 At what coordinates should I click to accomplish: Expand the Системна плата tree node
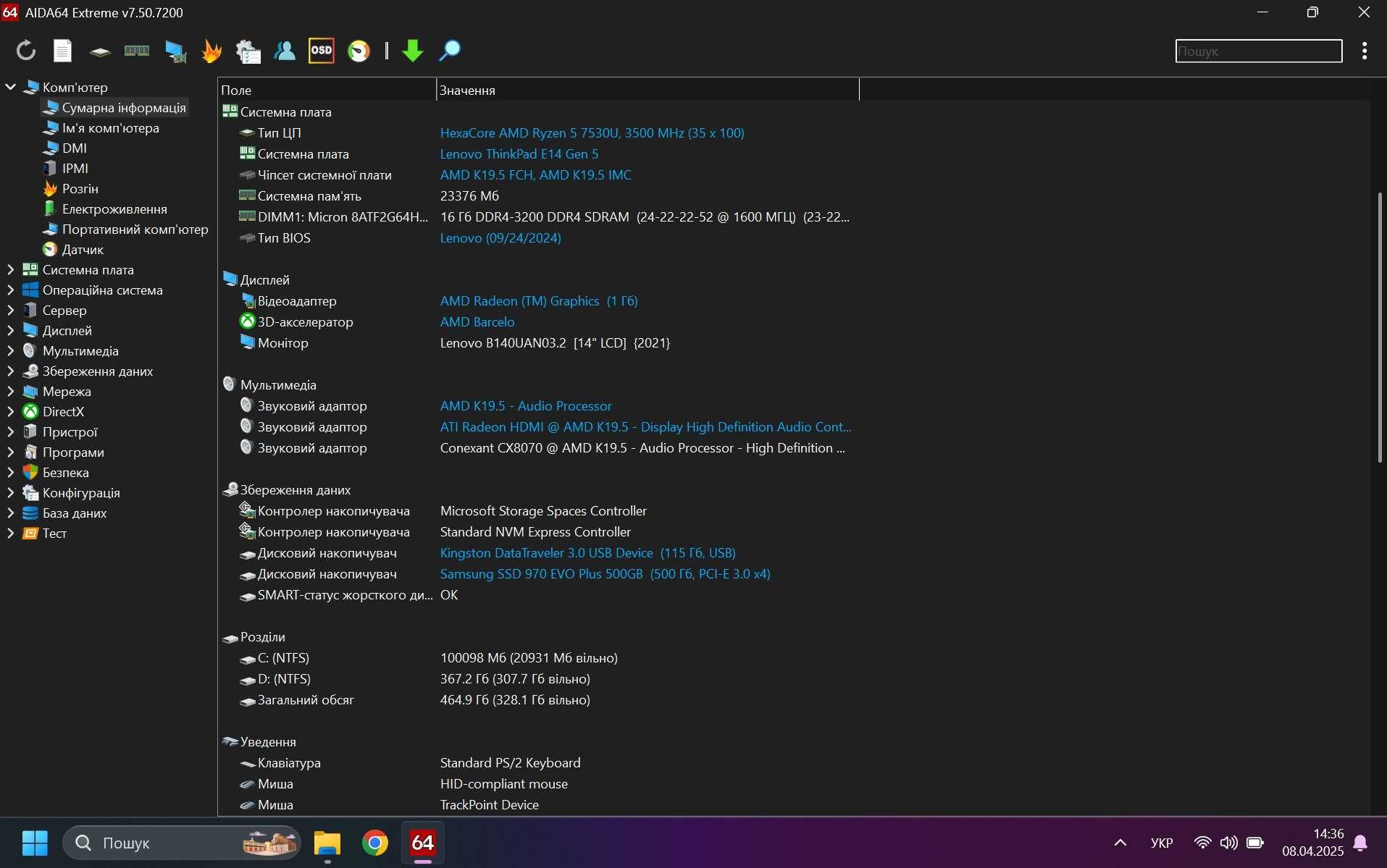coord(10,269)
